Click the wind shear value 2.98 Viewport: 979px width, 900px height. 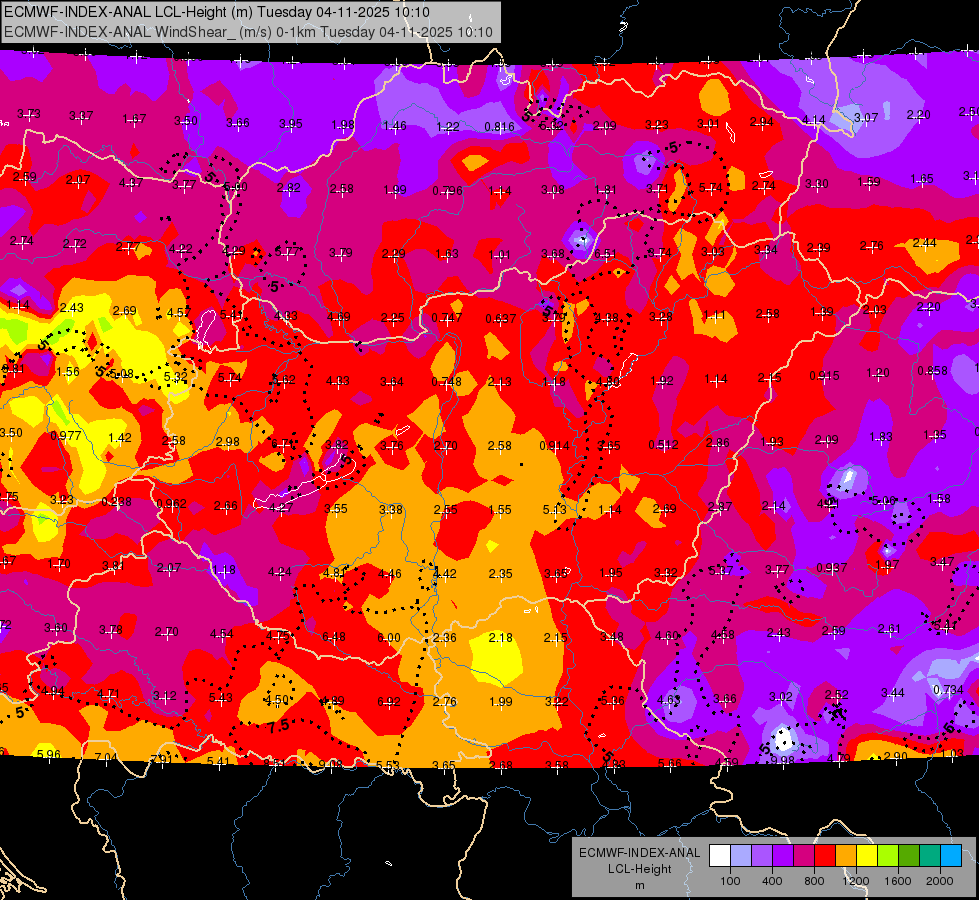[228, 442]
